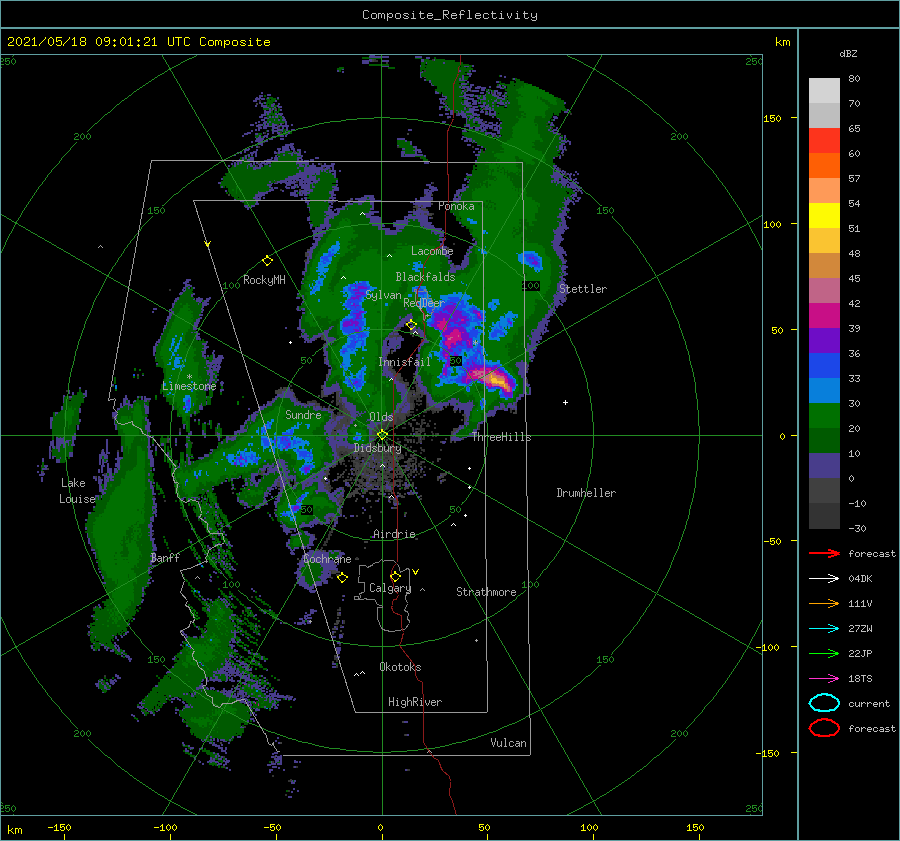
Task: Click the Didsbury label
Action: [378, 448]
